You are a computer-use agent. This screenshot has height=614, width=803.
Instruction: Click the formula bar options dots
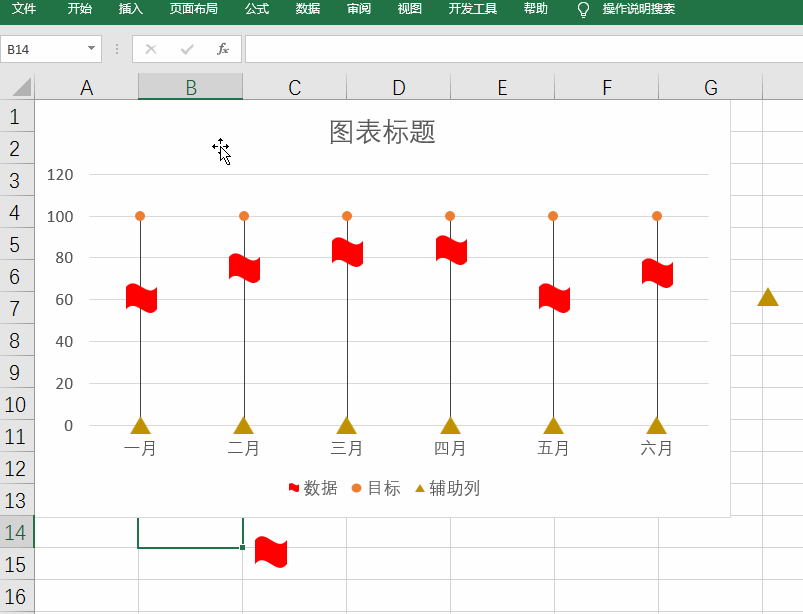point(117,49)
